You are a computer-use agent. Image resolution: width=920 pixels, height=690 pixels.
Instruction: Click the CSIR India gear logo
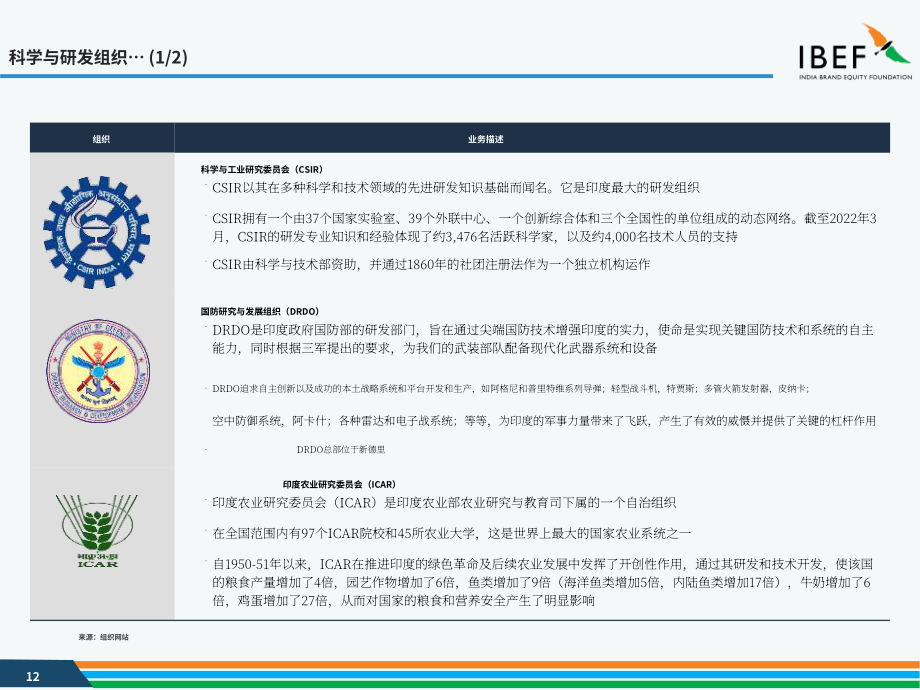pyautogui.click(x=97, y=232)
